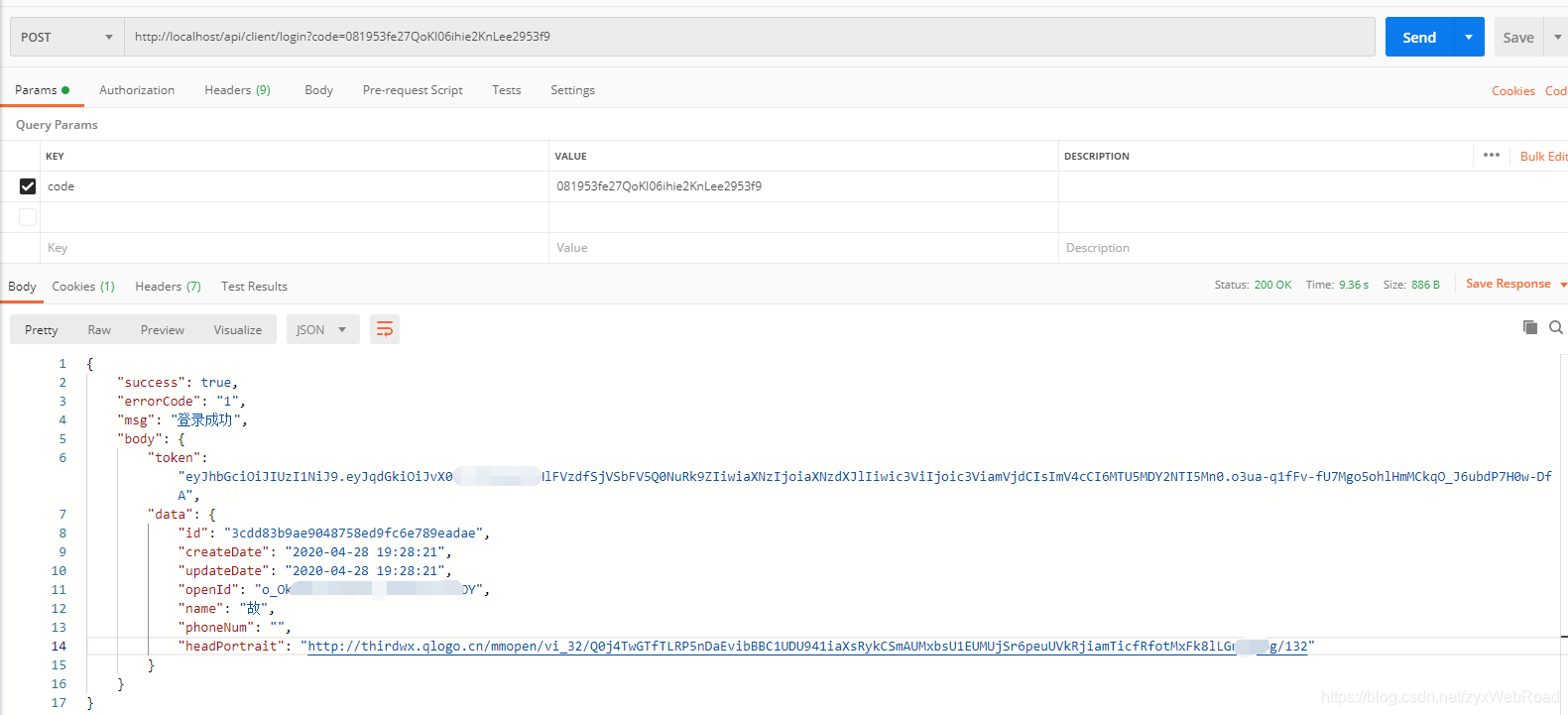The width and height of the screenshot is (1568, 715).
Task: Click the "id" value 3cdd83b9ae9048758ed9fc6e789eadae
Action: pyautogui.click(x=353, y=534)
